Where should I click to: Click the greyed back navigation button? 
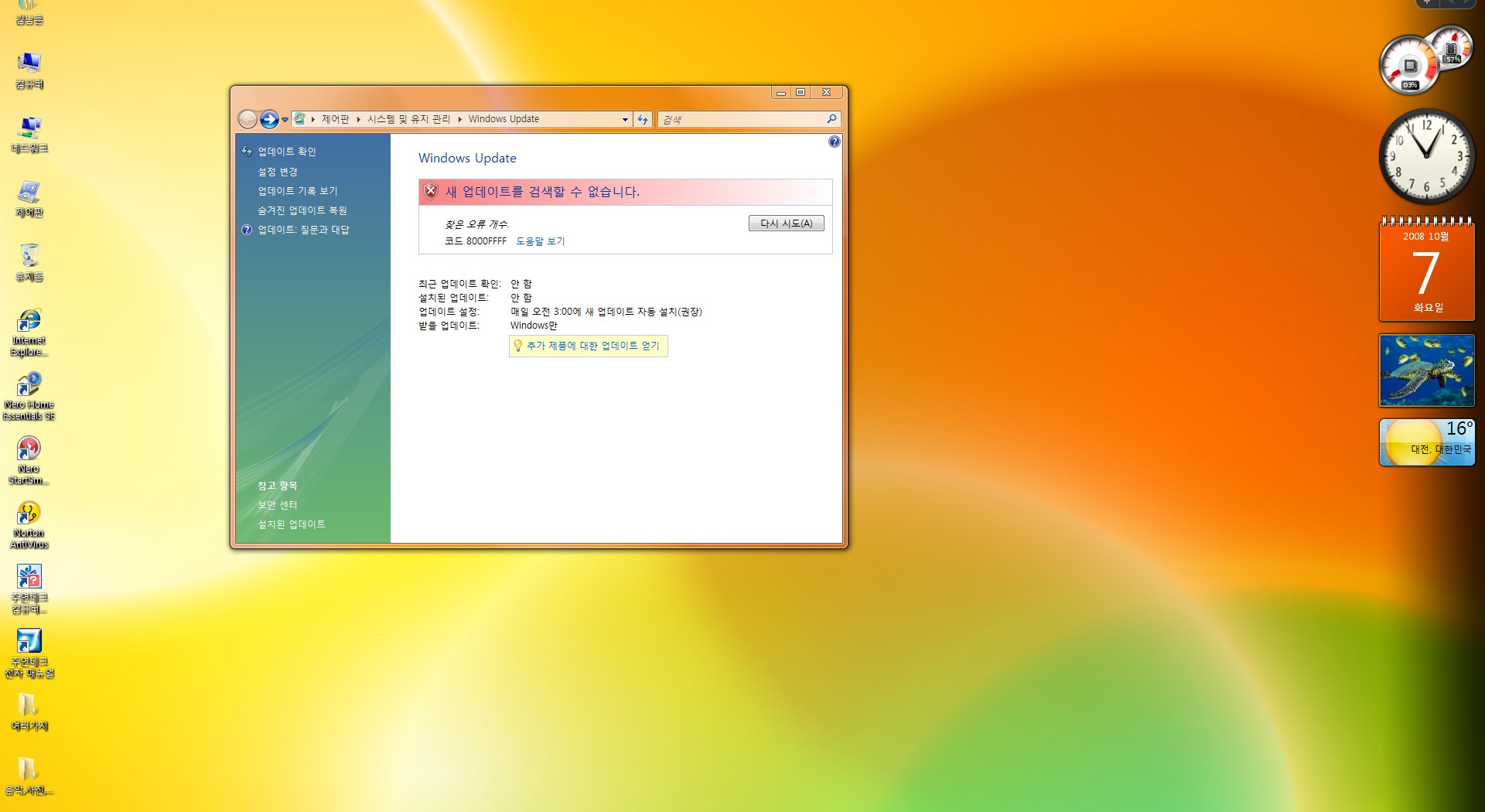pyautogui.click(x=247, y=119)
